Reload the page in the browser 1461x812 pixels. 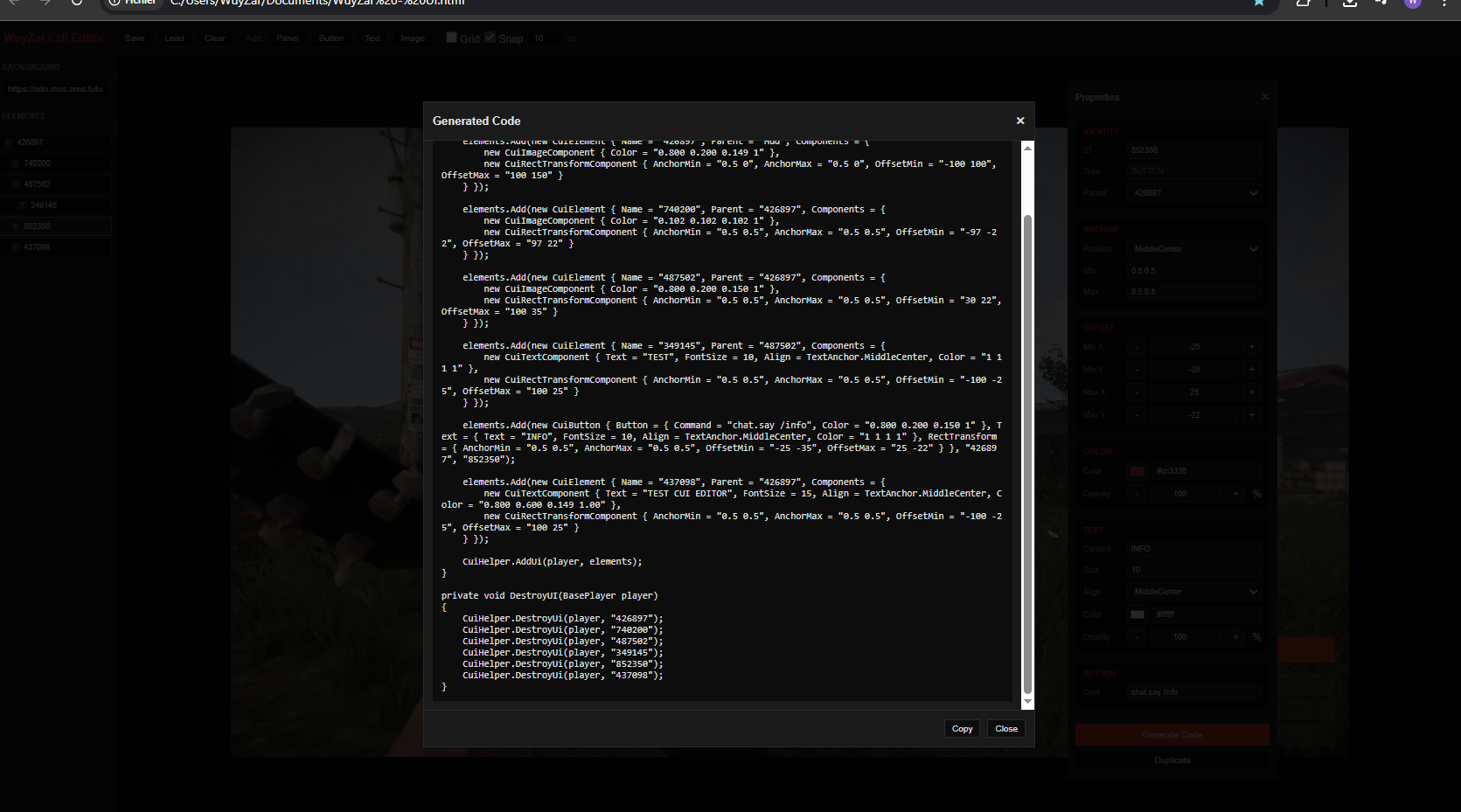pyautogui.click(x=77, y=3)
